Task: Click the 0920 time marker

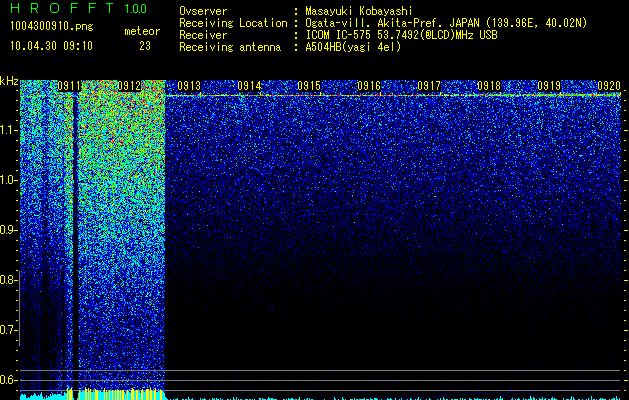Action: pyautogui.click(x=609, y=86)
